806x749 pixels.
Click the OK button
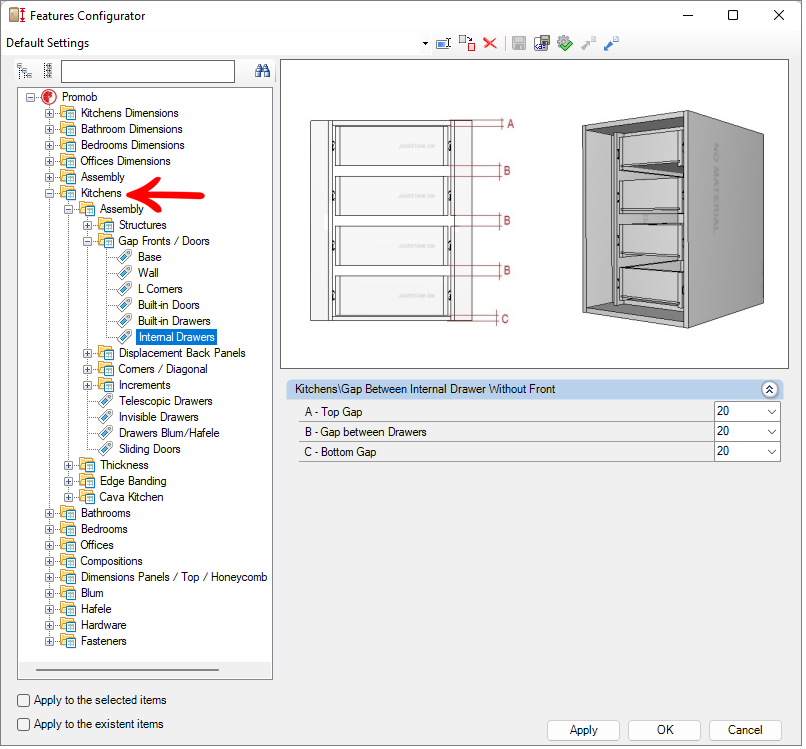(x=664, y=730)
